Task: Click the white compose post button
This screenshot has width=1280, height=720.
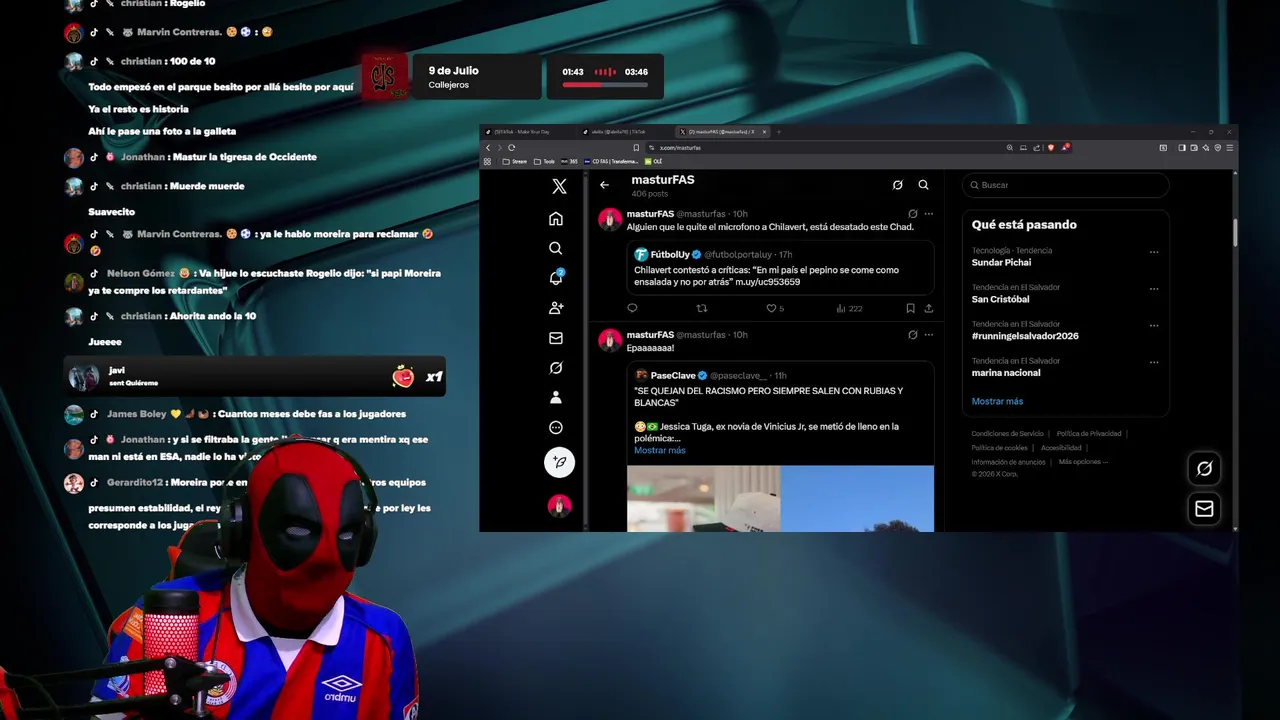Action: click(559, 462)
